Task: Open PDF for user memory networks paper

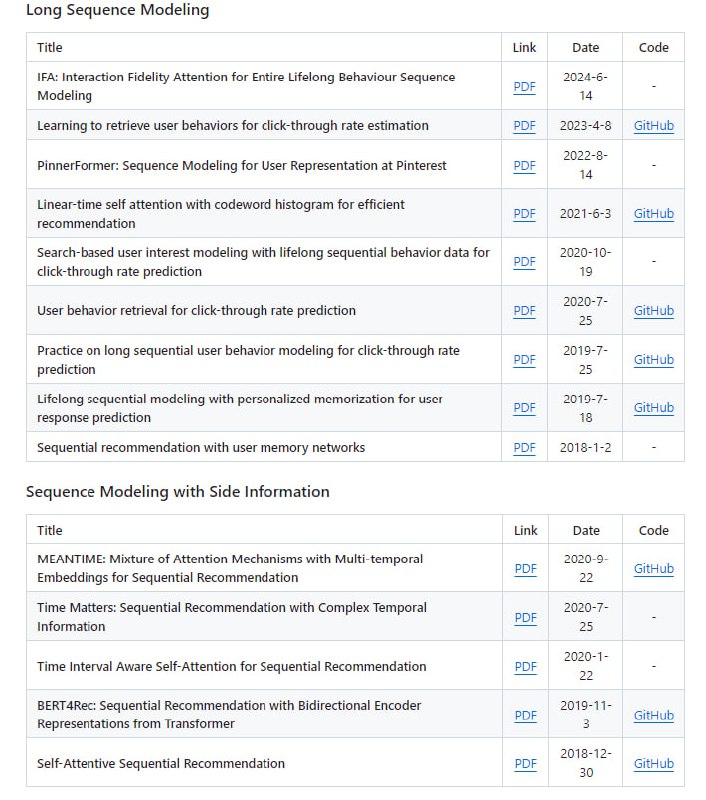Action: point(524,448)
